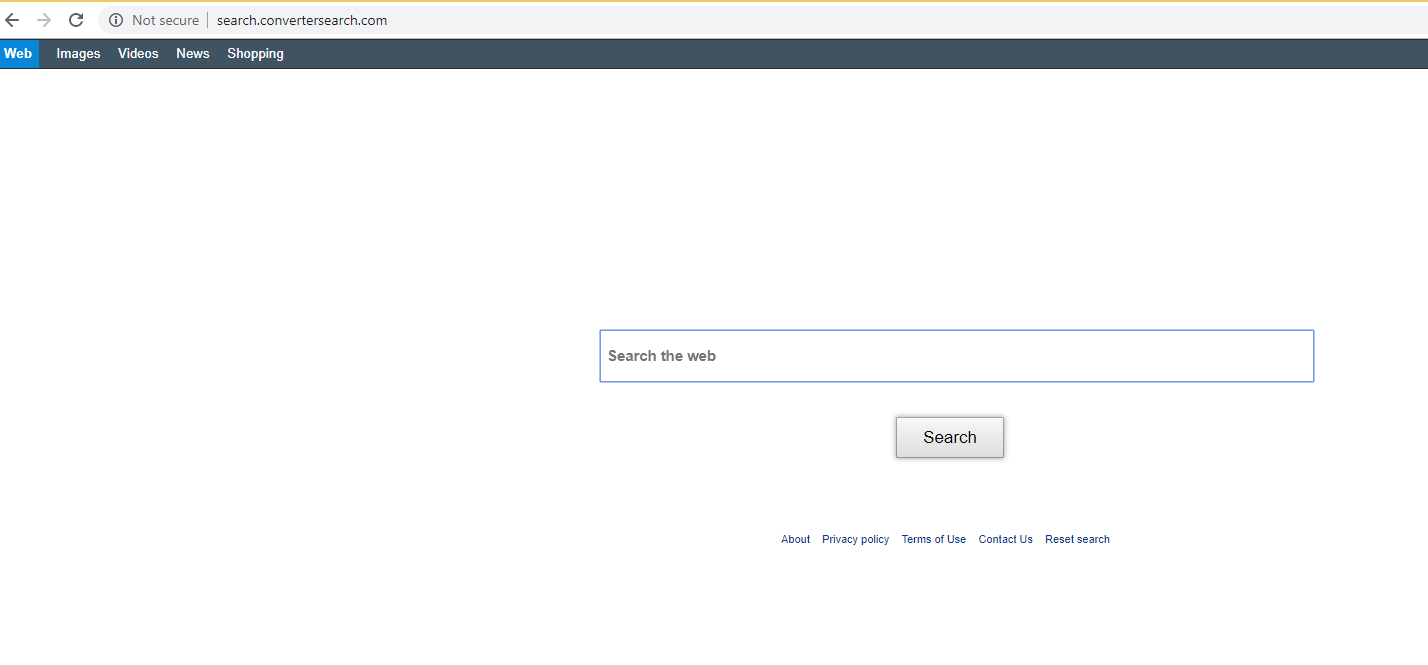Open the Images search tab
The height and width of the screenshot is (665, 1428).
point(78,54)
